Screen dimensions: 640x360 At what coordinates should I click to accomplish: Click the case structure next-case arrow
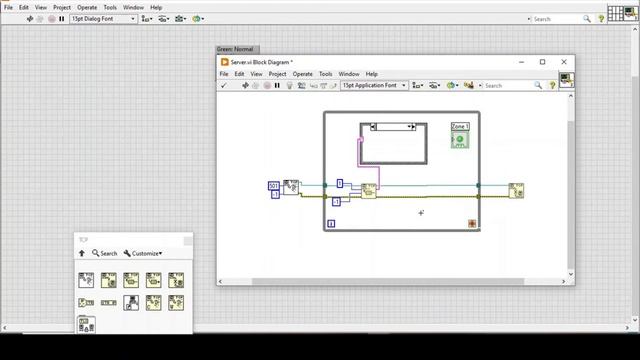pyautogui.click(x=413, y=127)
